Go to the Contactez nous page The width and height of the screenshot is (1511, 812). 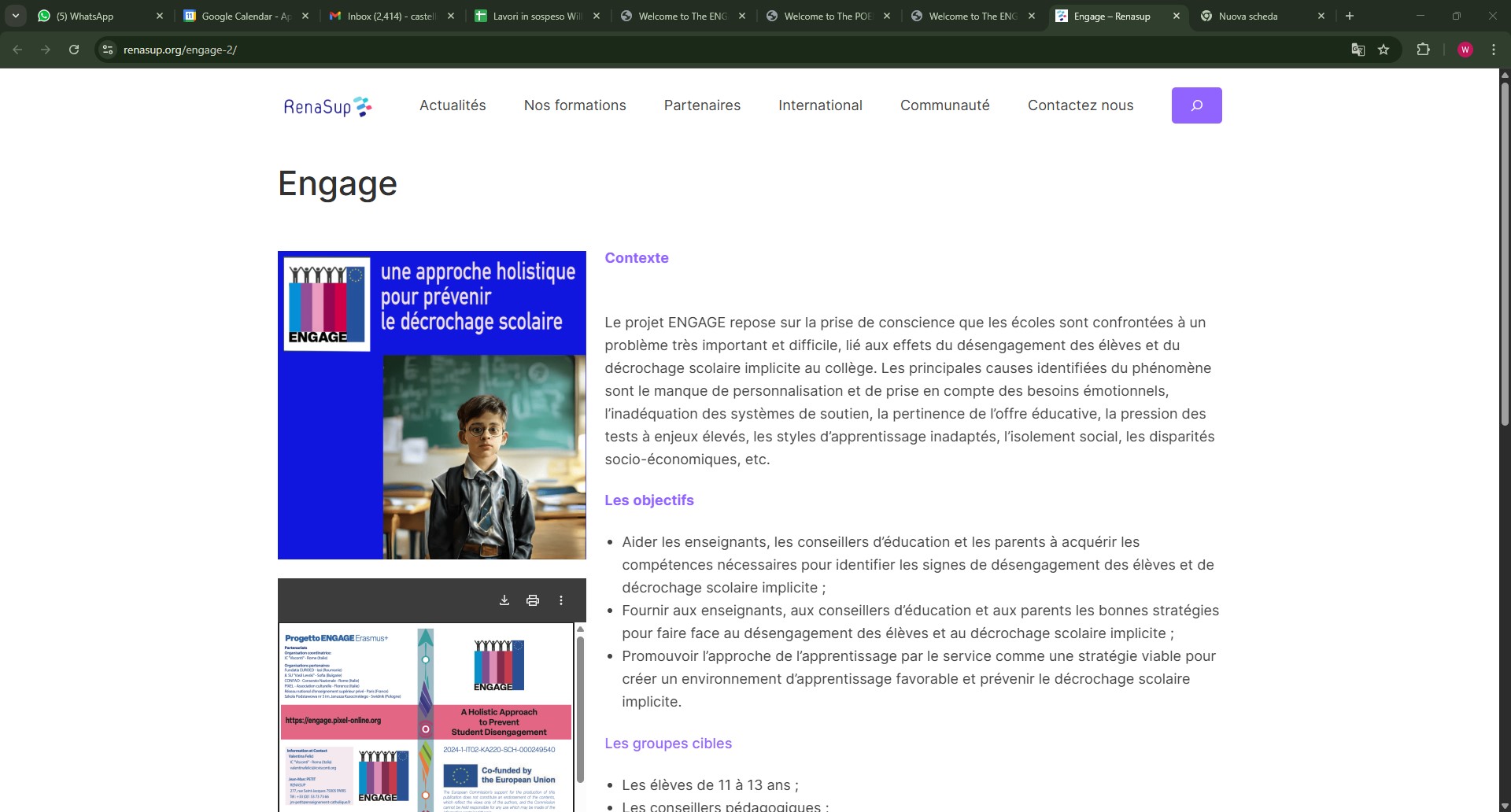(x=1080, y=105)
